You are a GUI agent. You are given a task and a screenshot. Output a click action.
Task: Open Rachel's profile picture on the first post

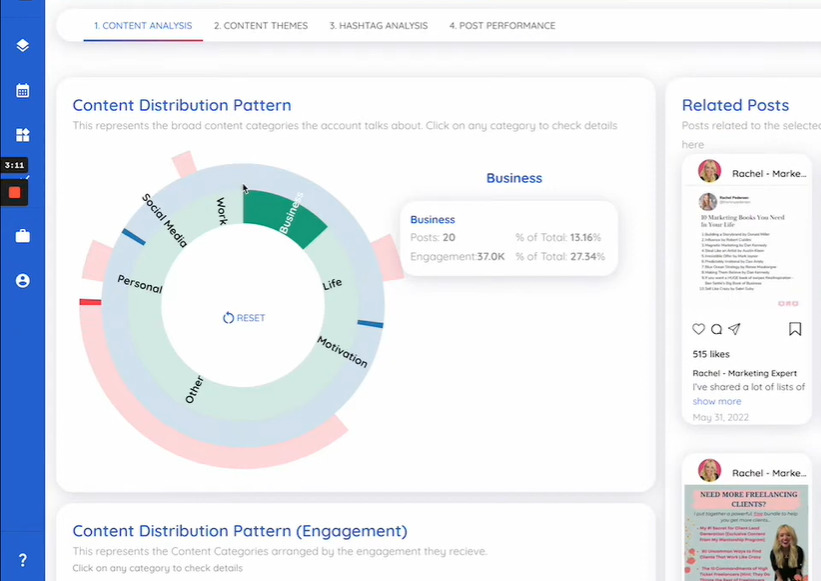point(708,170)
